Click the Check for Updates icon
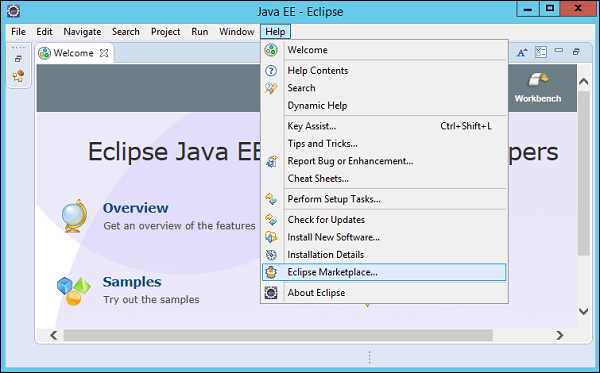600x373 pixels. click(x=271, y=220)
